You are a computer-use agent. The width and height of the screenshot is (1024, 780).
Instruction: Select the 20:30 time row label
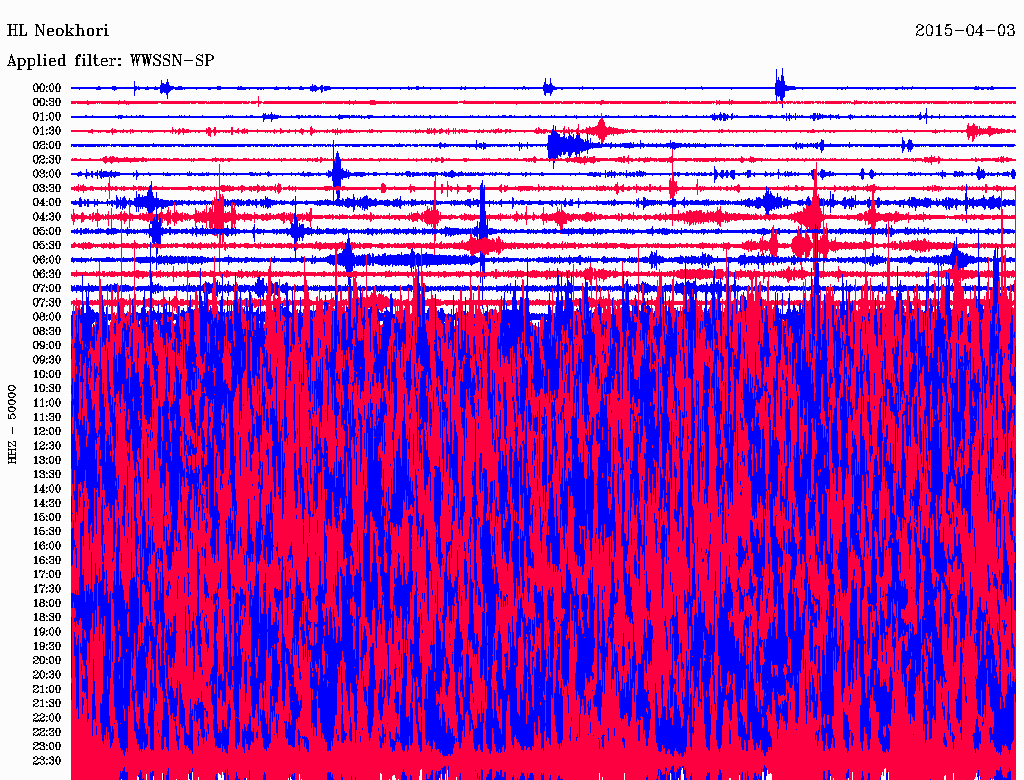click(x=47, y=675)
